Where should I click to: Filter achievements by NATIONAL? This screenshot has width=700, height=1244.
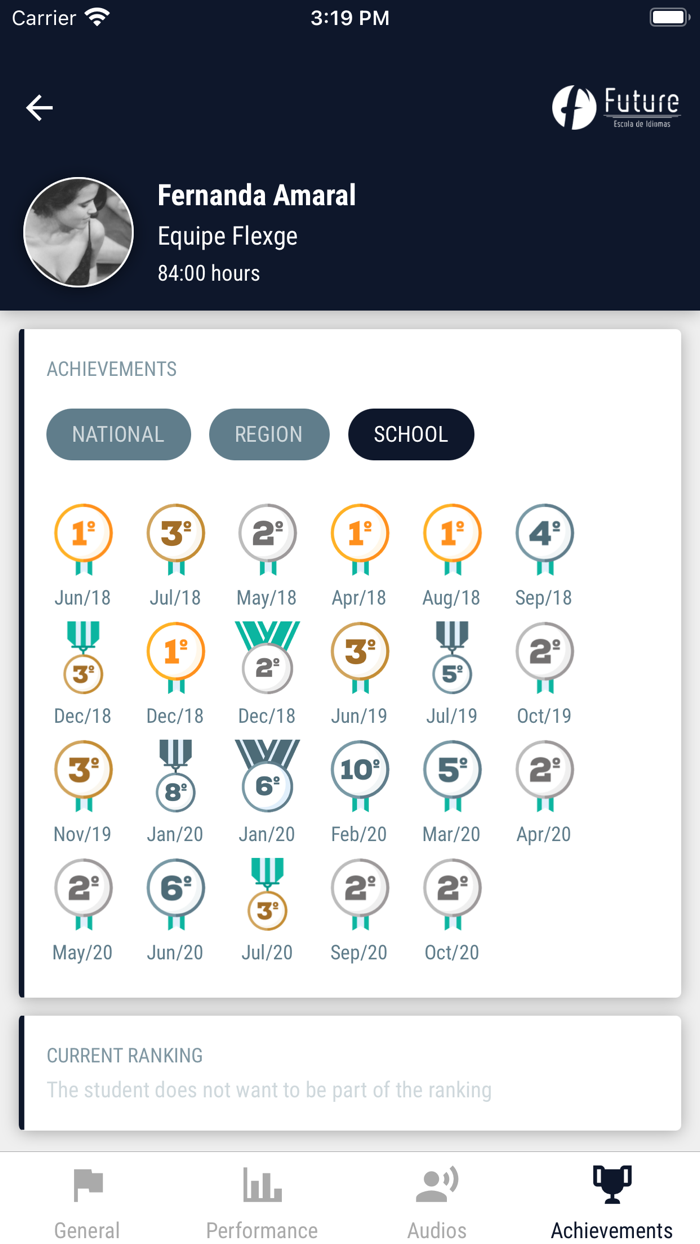click(118, 434)
